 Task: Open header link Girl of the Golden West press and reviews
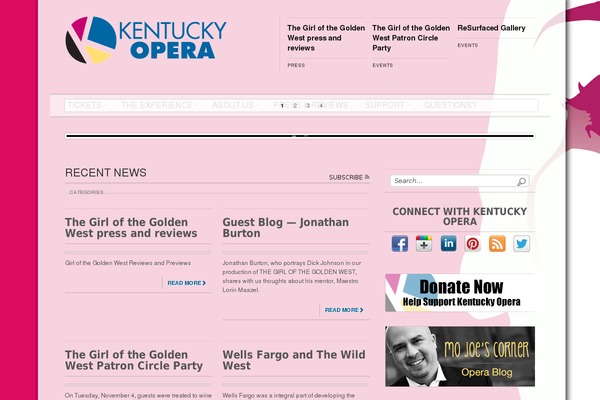(x=326, y=38)
